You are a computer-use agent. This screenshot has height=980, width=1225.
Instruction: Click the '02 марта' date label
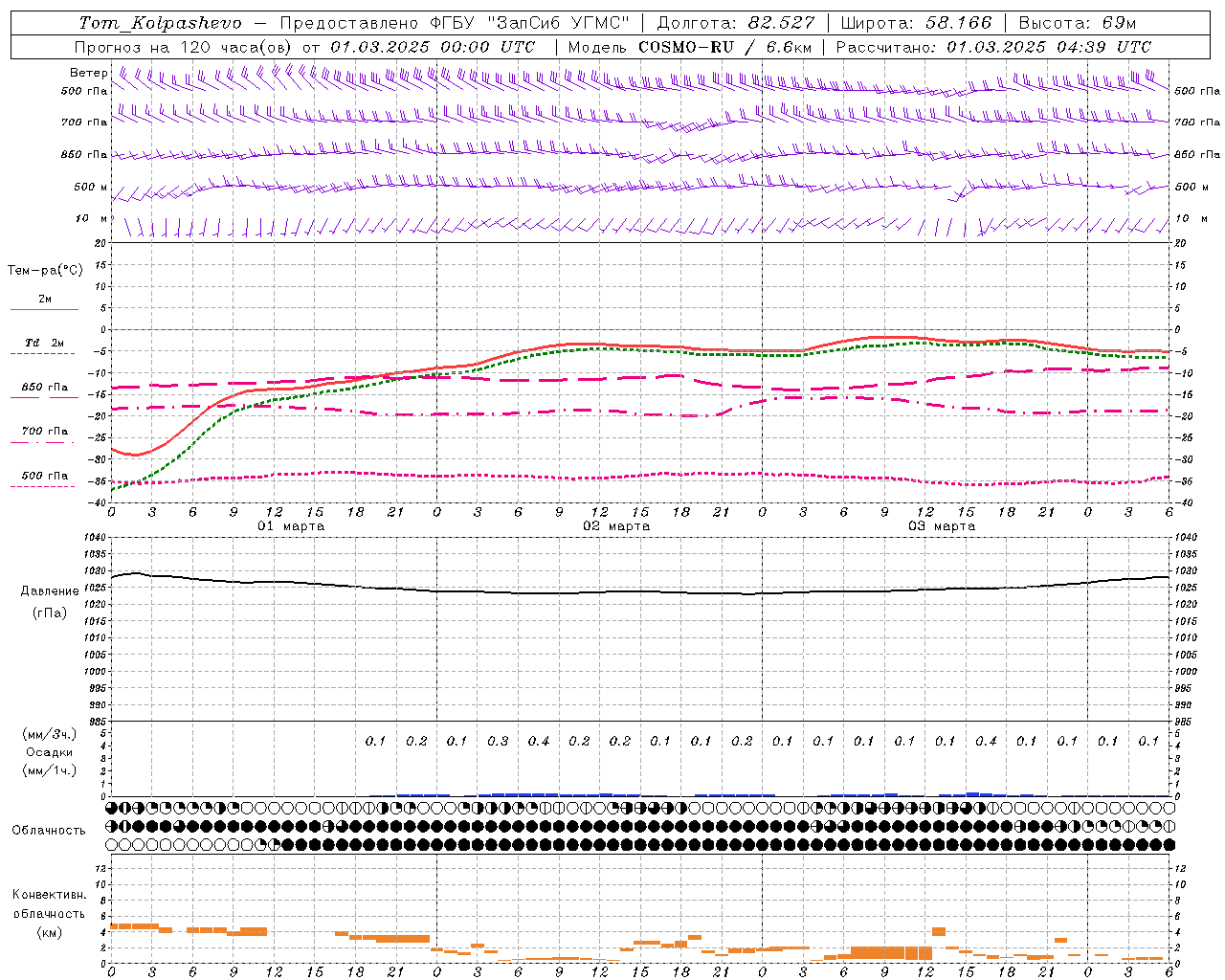[x=616, y=526]
